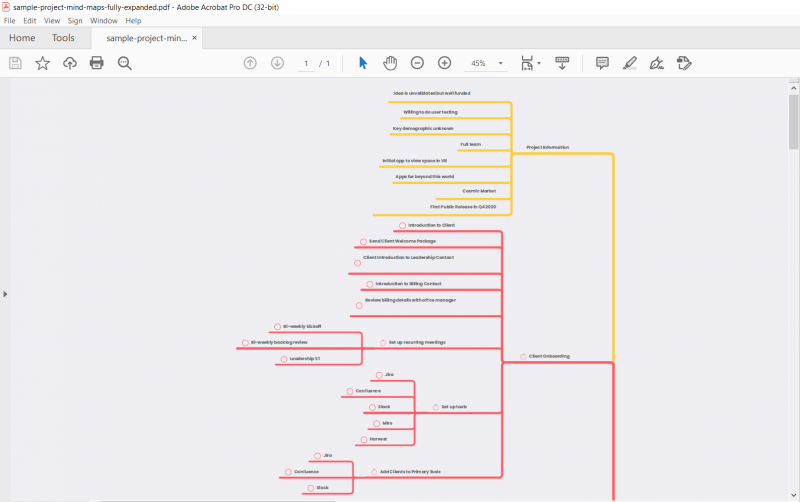Open the Window menu
Image resolution: width=800 pixels, height=502 pixels.
[104, 21]
